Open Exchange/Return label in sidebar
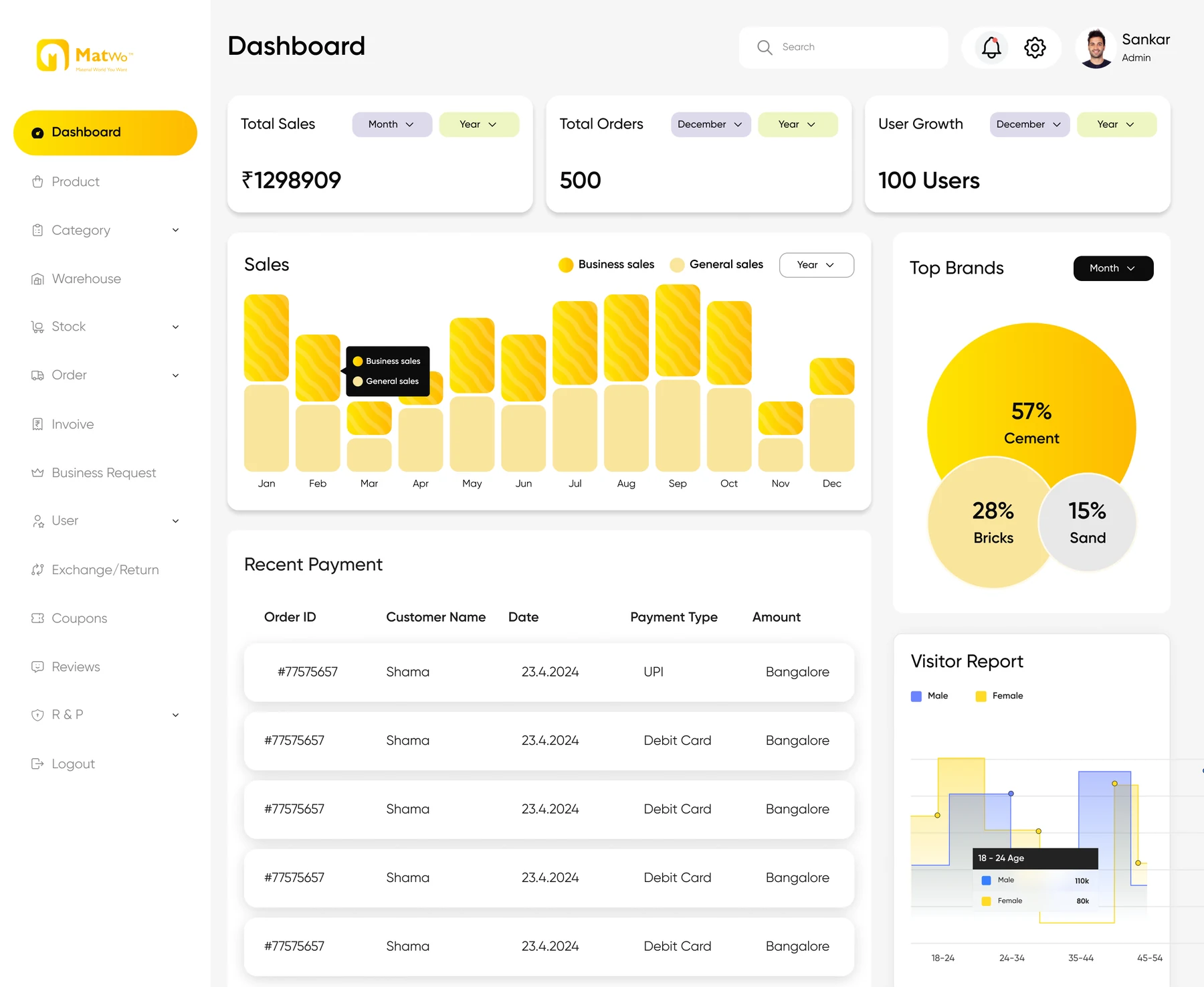Viewport: 1204px width, 987px height. coord(106,570)
